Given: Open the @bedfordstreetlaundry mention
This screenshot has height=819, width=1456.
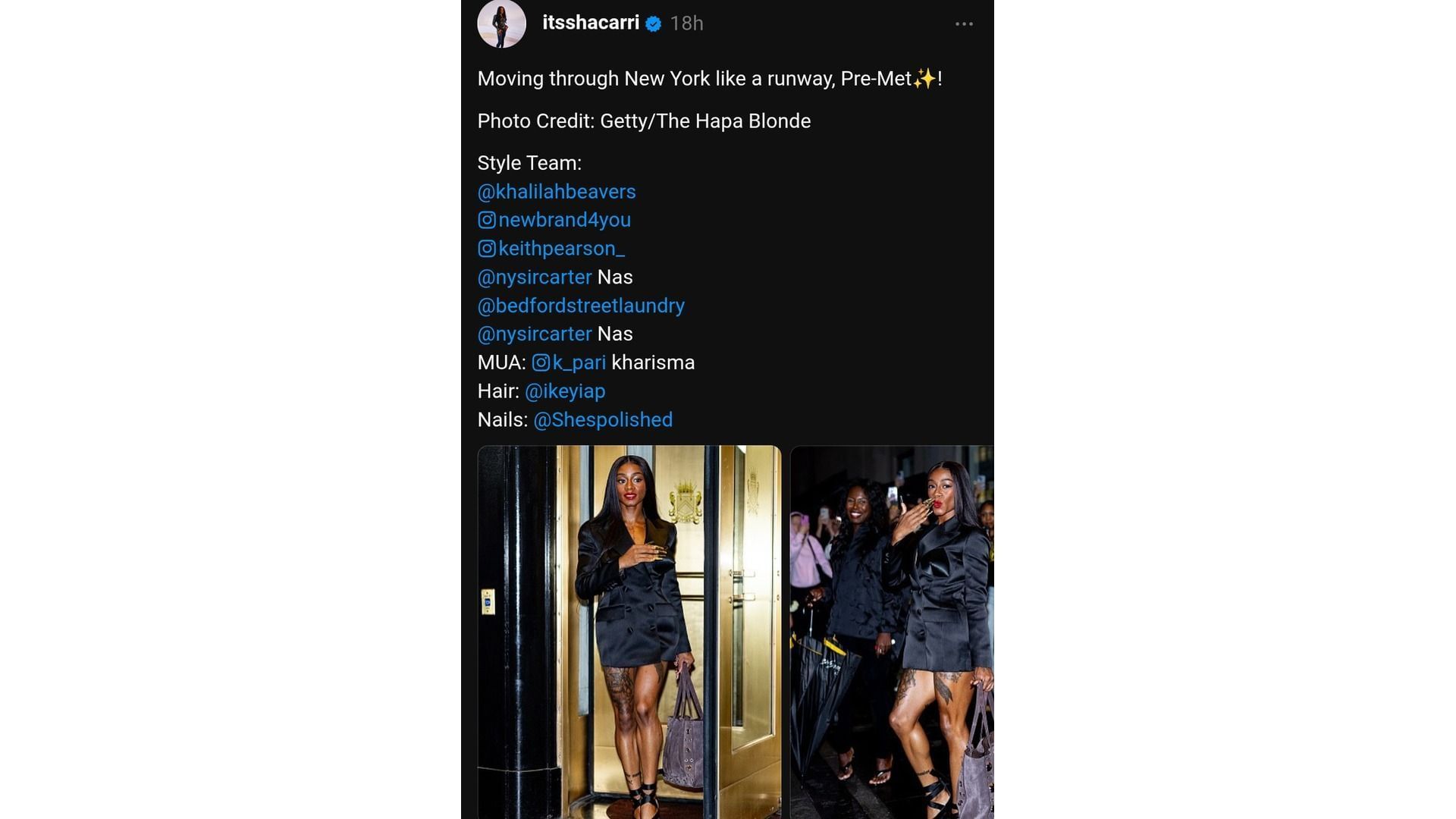Looking at the screenshot, I should coord(581,306).
